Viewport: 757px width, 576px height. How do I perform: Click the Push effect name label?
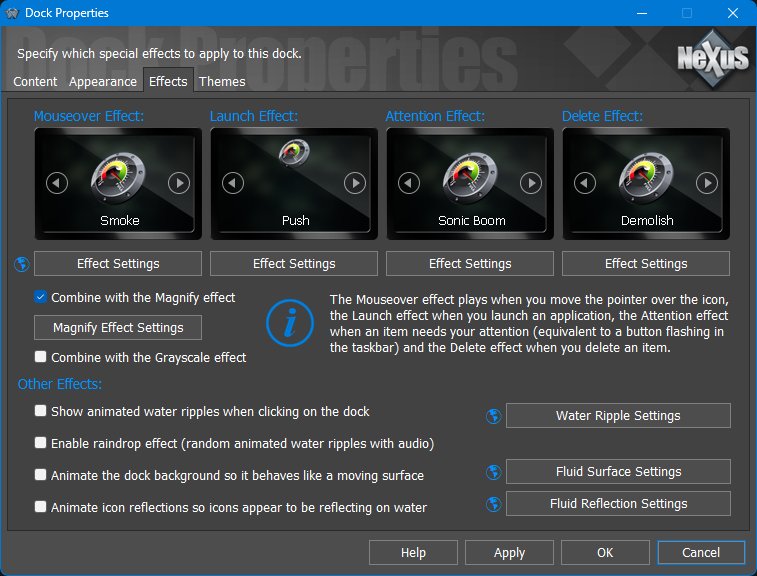point(295,221)
